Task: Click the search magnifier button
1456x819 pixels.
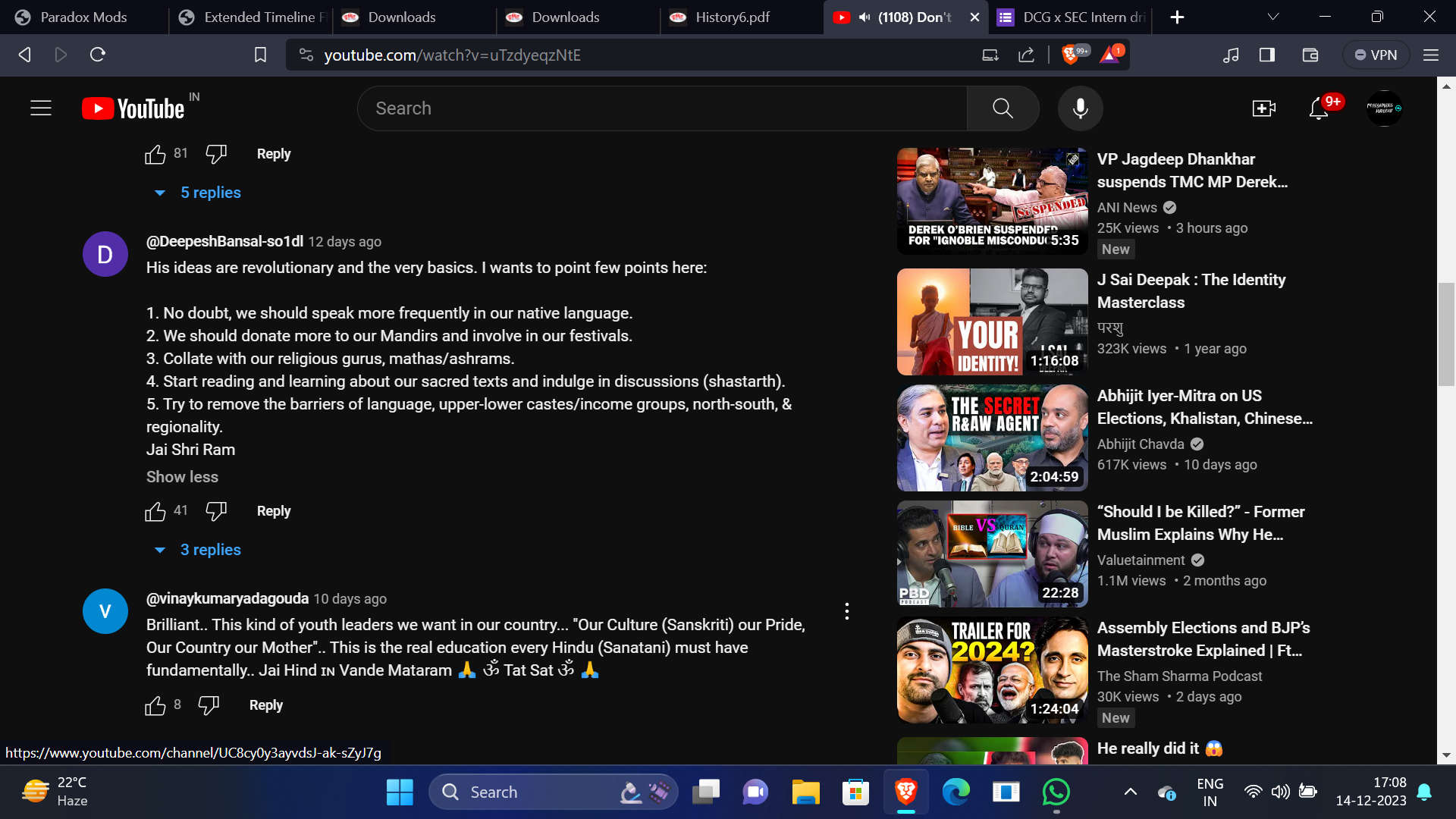Action: coord(1003,108)
